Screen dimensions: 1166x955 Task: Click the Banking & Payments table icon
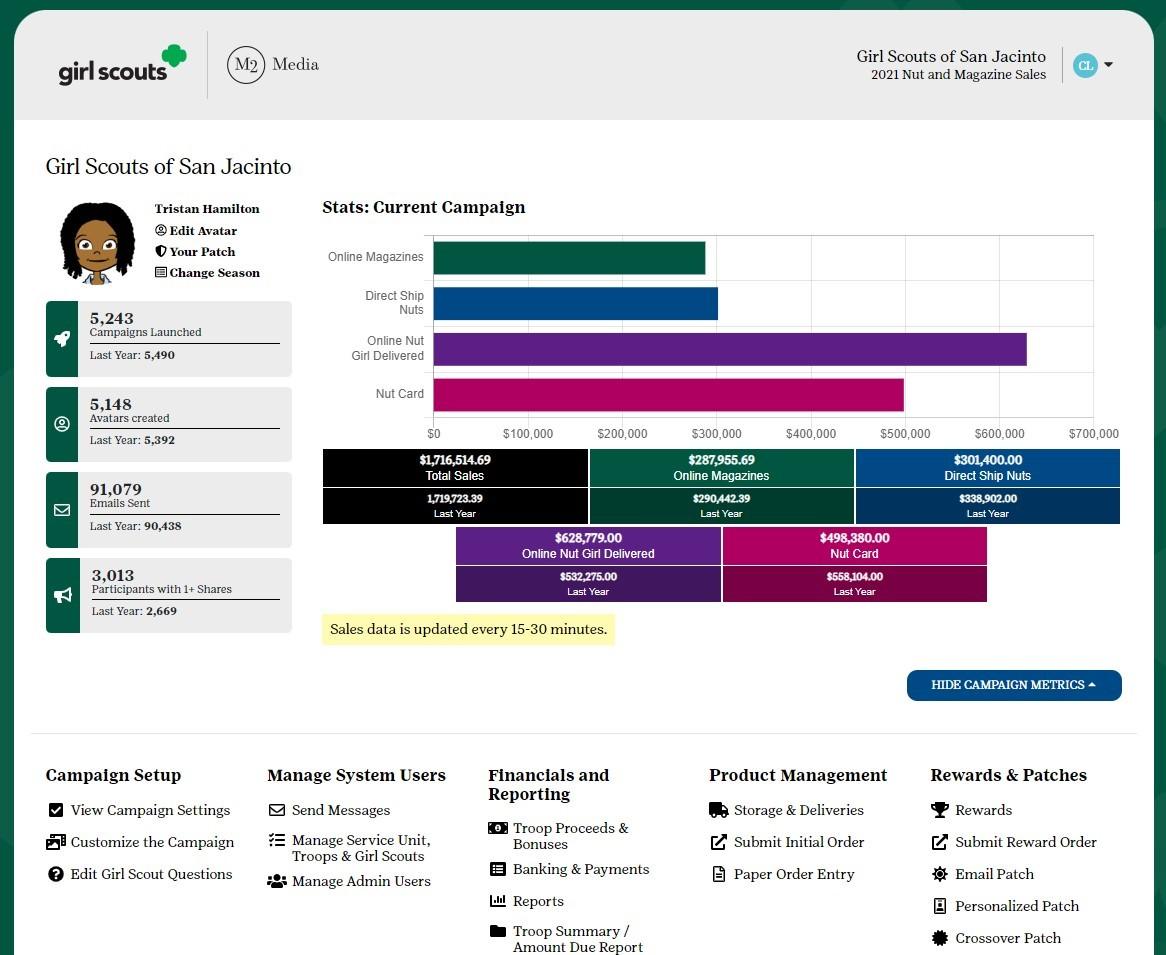497,869
